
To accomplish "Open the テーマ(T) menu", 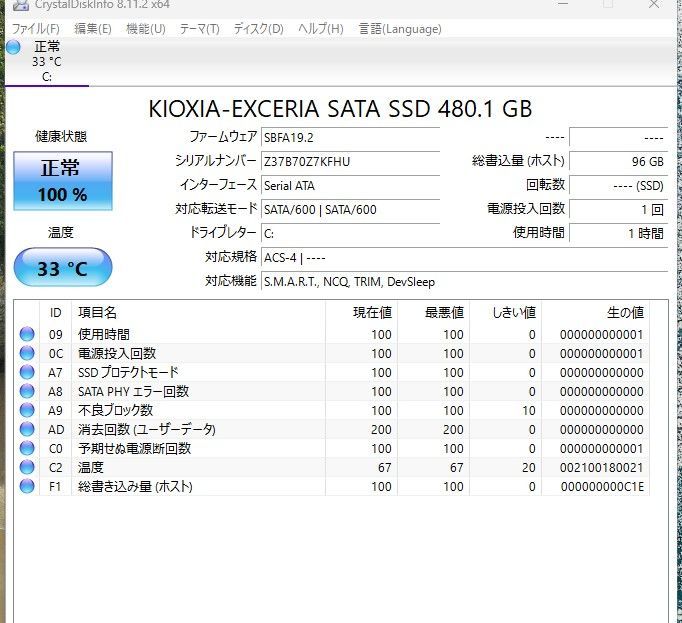I will pos(200,29).
